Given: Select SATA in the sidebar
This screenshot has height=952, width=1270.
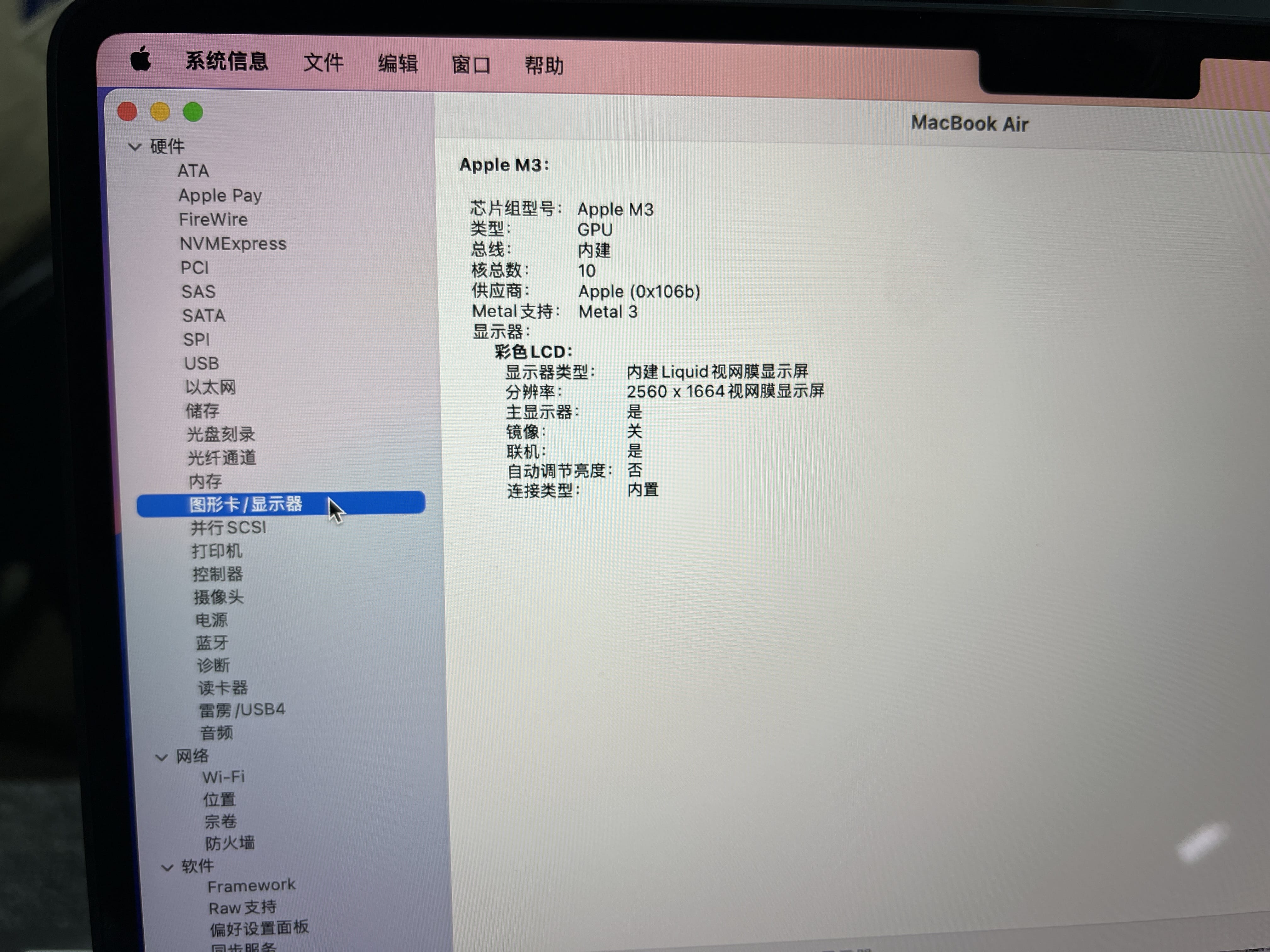Looking at the screenshot, I should coord(204,316).
